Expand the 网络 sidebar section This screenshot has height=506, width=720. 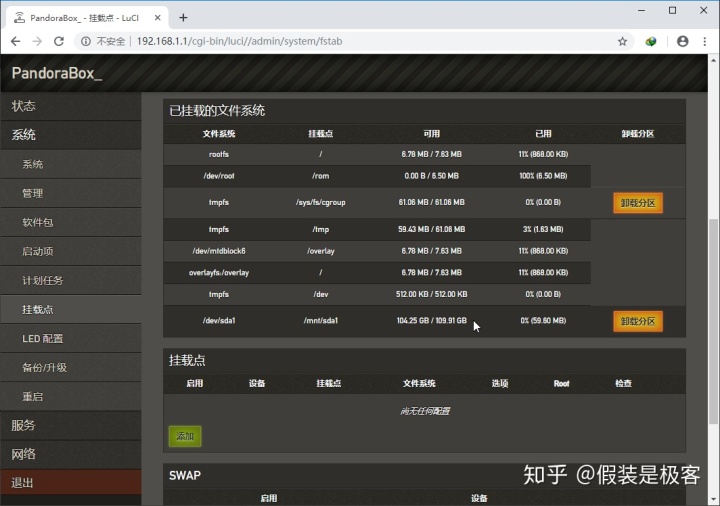tap(71, 454)
